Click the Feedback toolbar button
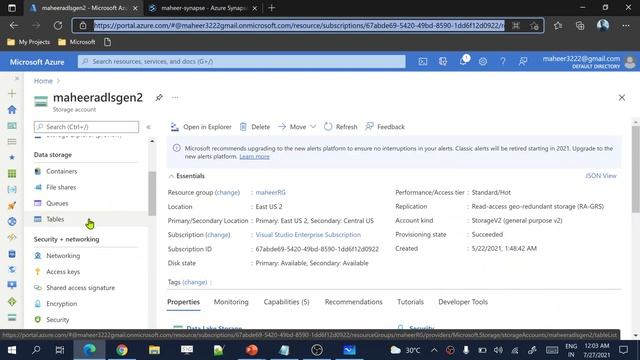The width and height of the screenshot is (640, 360). 385,127
